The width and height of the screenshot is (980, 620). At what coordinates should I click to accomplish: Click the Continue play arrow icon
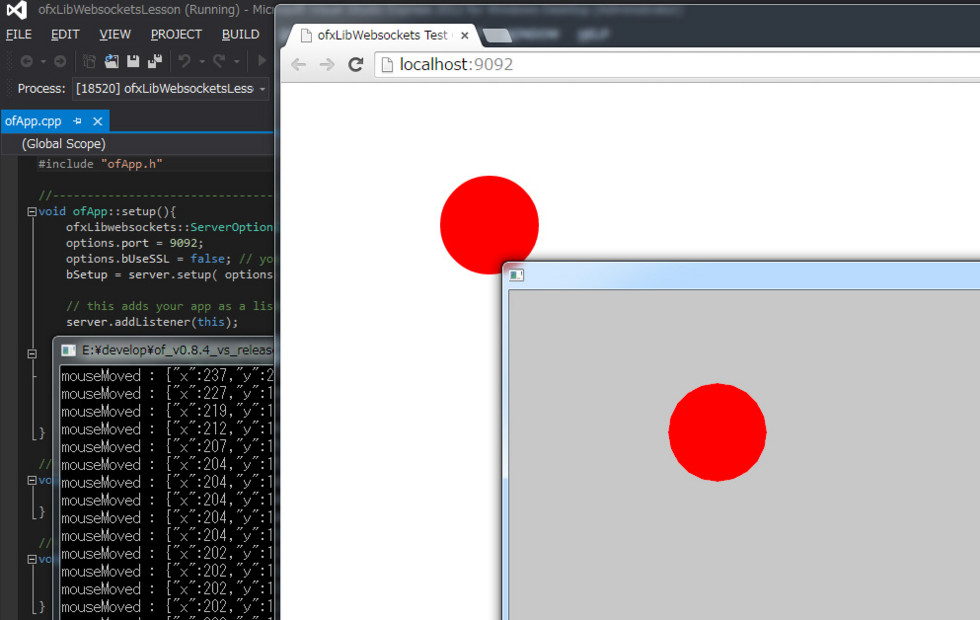pyautogui.click(x=262, y=61)
